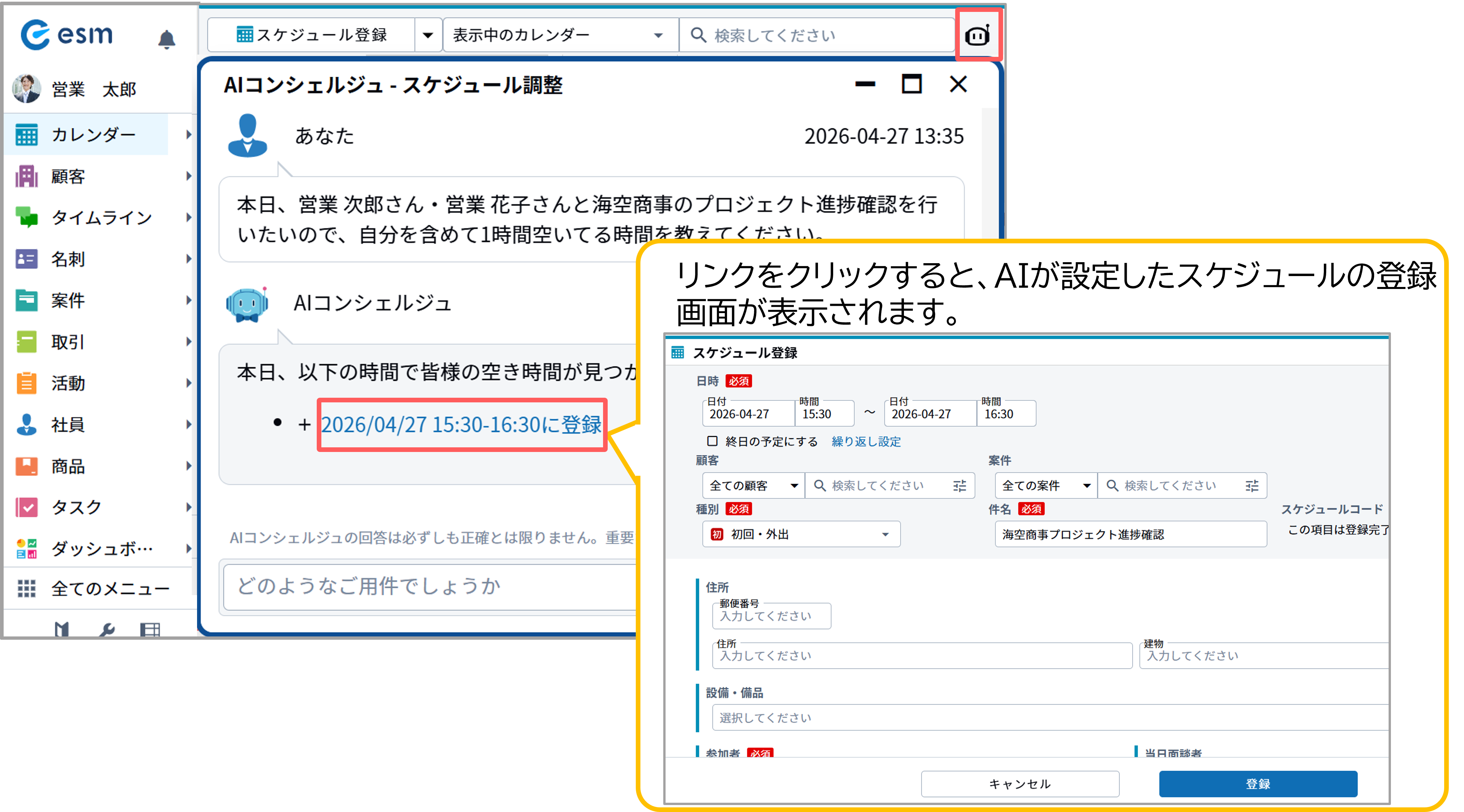Click the wrench settings icon in sidebar

106,629
